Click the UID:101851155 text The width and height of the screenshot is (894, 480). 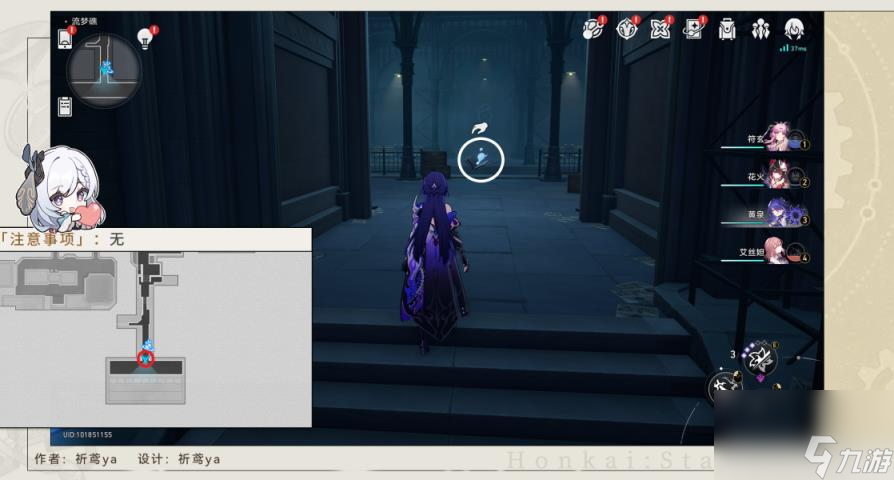(87, 435)
